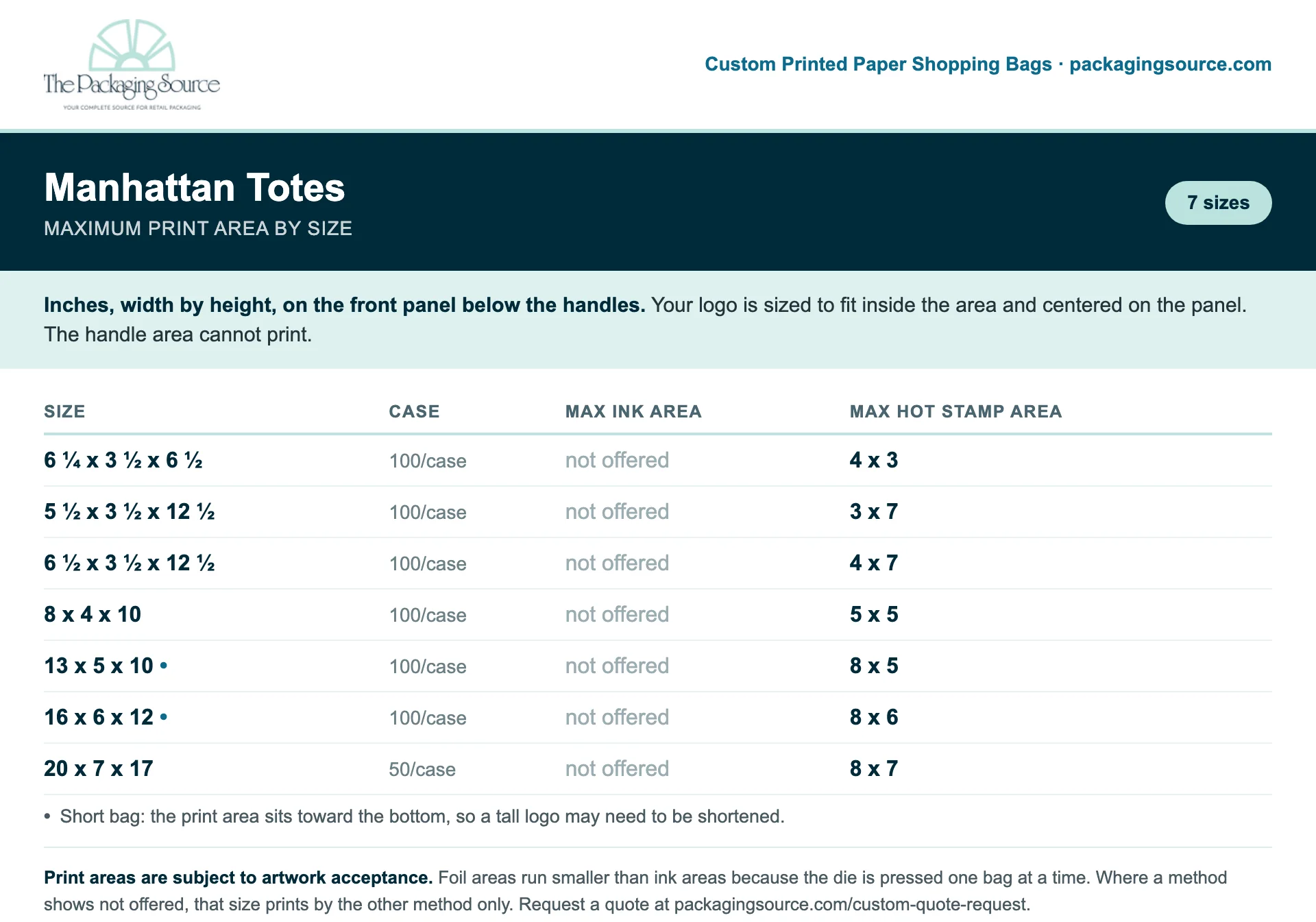This screenshot has width=1316, height=922.
Task: Select the 20 x 7 x 17 size
Action: click(99, 768)
